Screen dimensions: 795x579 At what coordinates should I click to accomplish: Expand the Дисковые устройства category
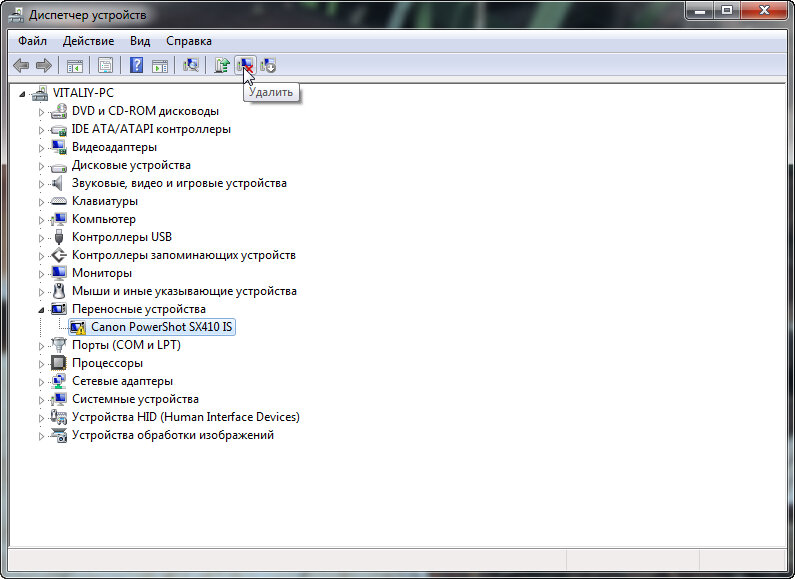[41, 166]
